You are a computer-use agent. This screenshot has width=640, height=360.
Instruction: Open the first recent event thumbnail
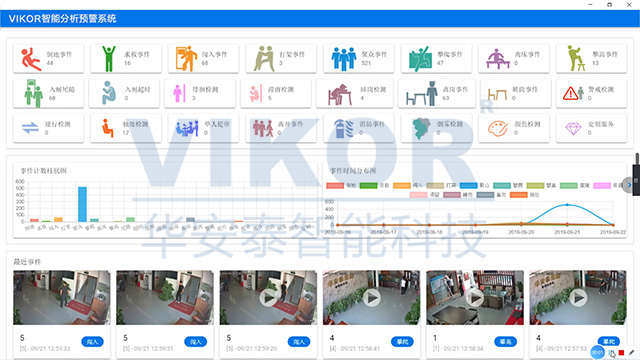pyautogui.click(x=62, y=298)
